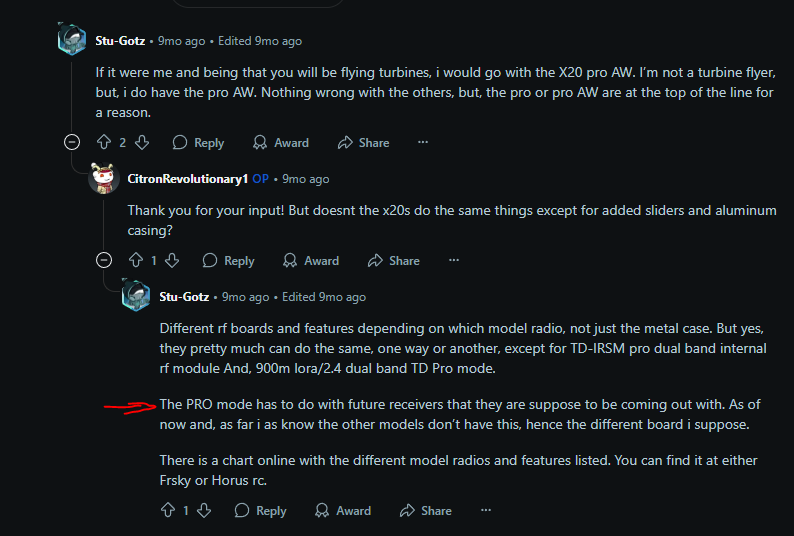Open Stu-Gotz's avatar on top comment
Image resolution: width=794 pixels, height=536 pixels.
[72, 41]
